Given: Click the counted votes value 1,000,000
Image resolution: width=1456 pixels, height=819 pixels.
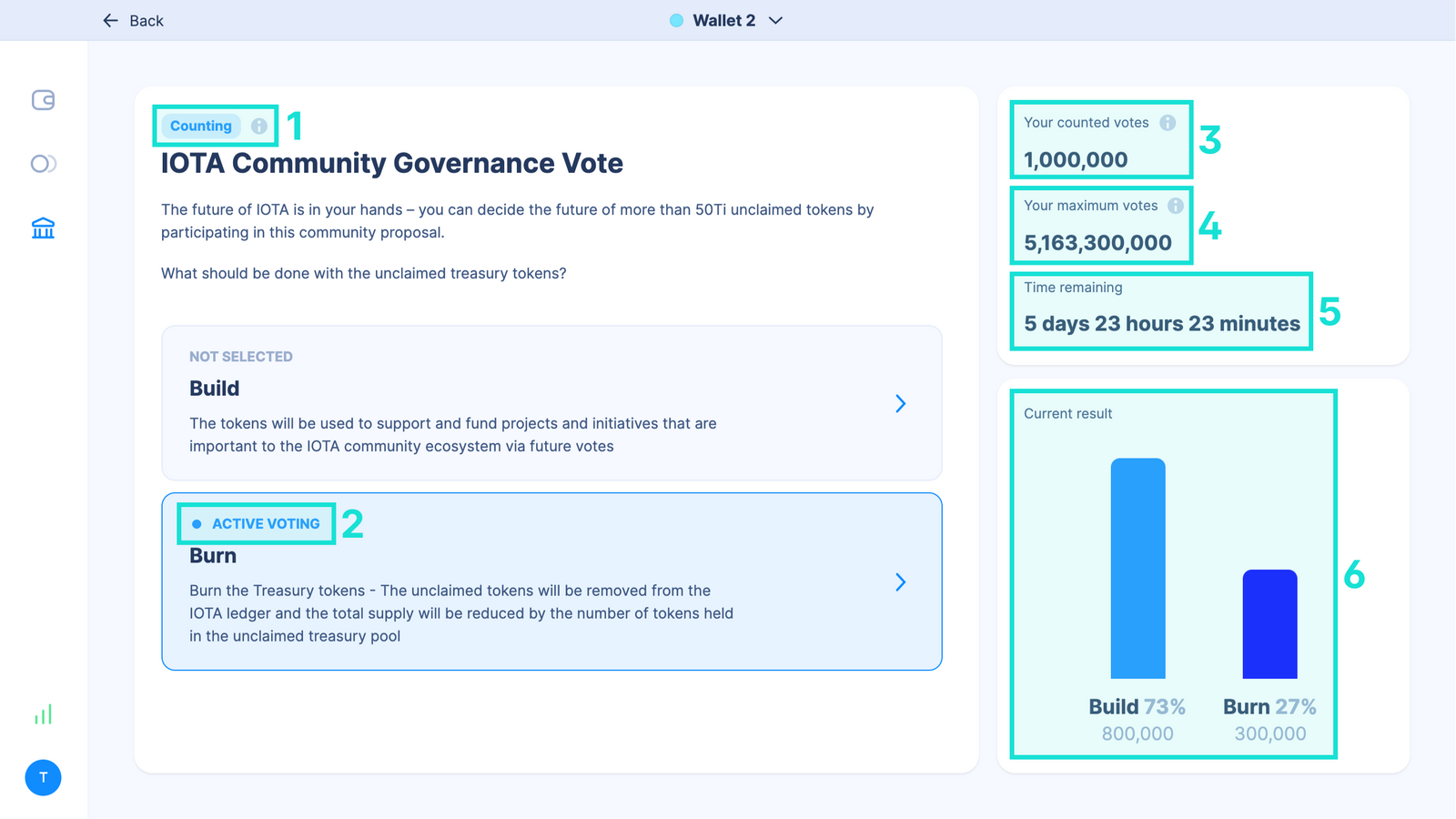Looking at the screenshot, I should coord(1076,160).
